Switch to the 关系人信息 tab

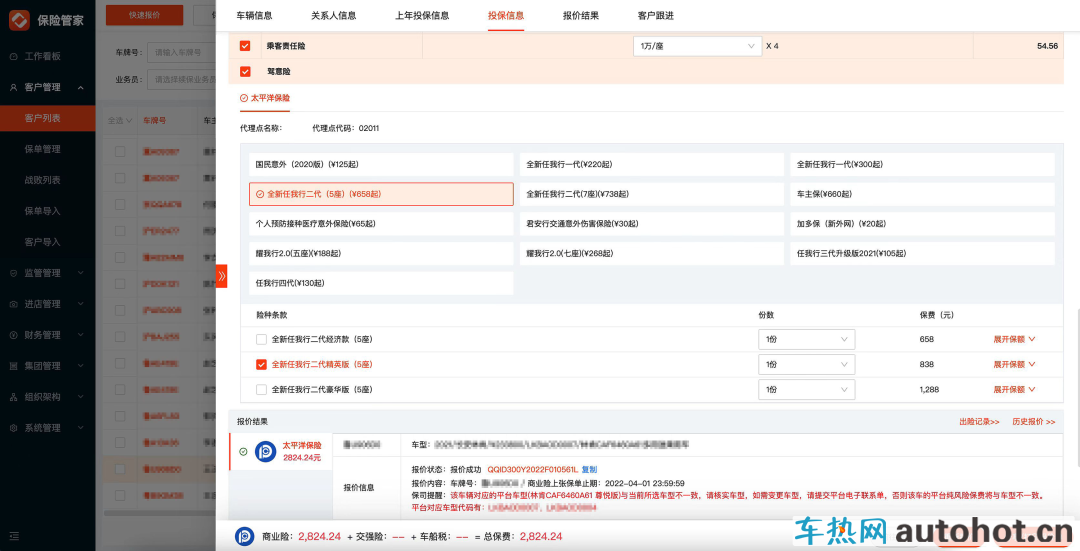(333, 15)
